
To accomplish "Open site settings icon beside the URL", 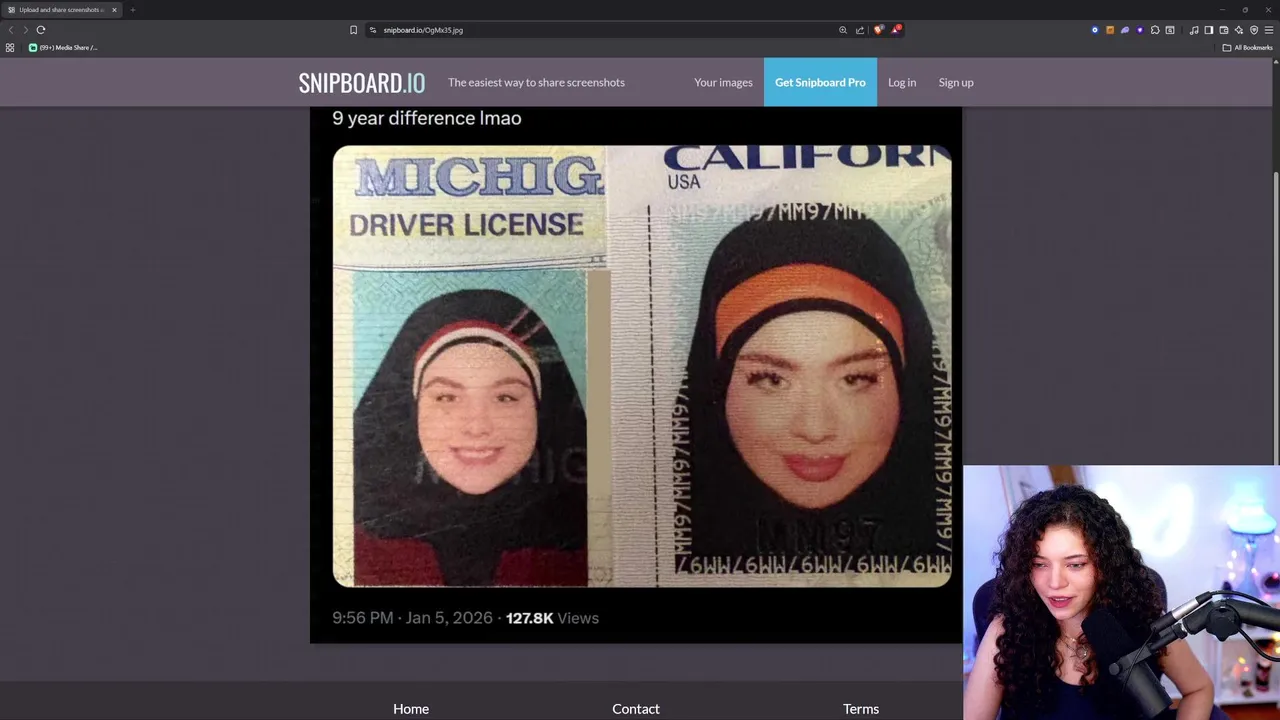I will click(372, 30).
